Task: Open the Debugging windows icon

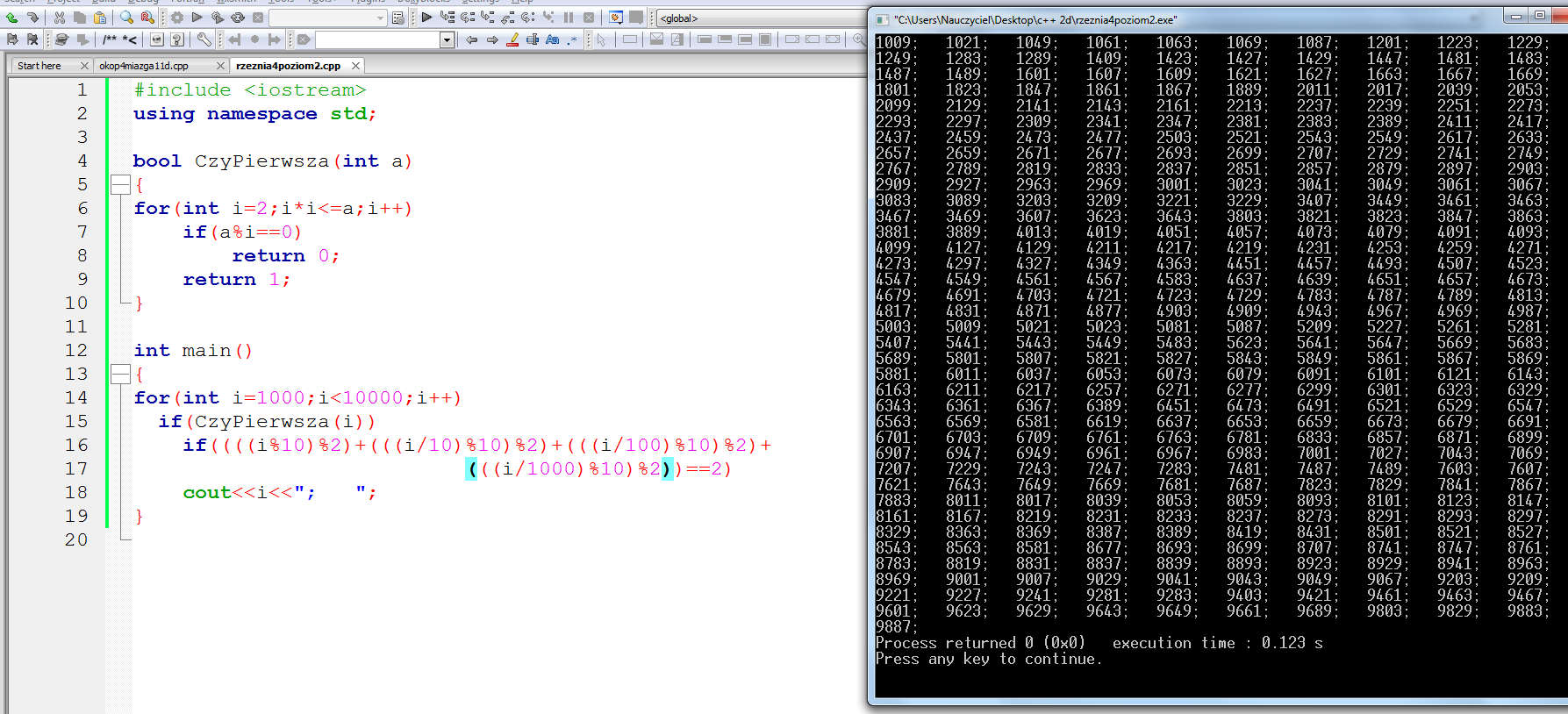Action: (x=616, y=18)
